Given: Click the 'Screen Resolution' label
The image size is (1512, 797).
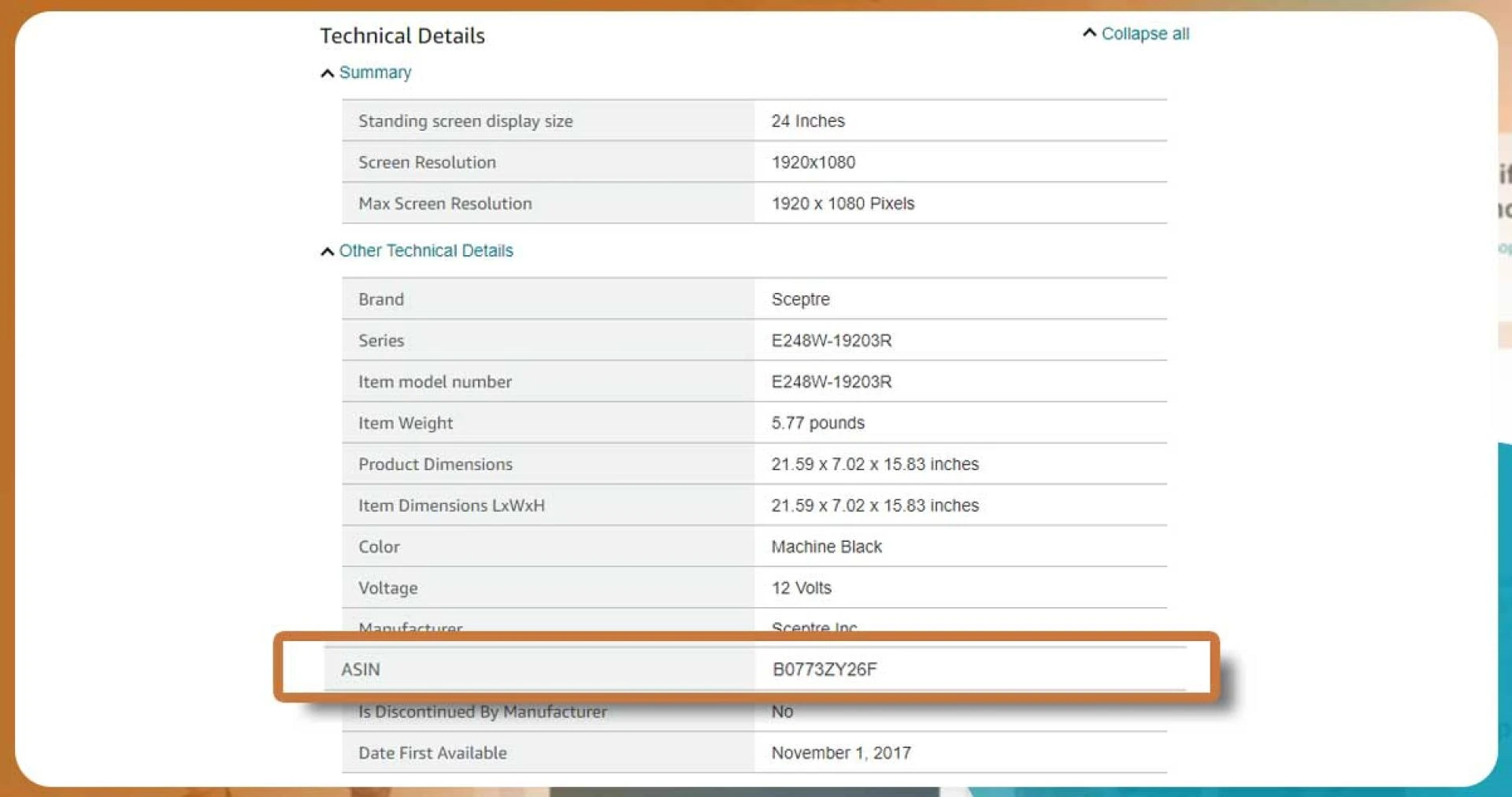Looking at the screenshot, I should point(427,162).
